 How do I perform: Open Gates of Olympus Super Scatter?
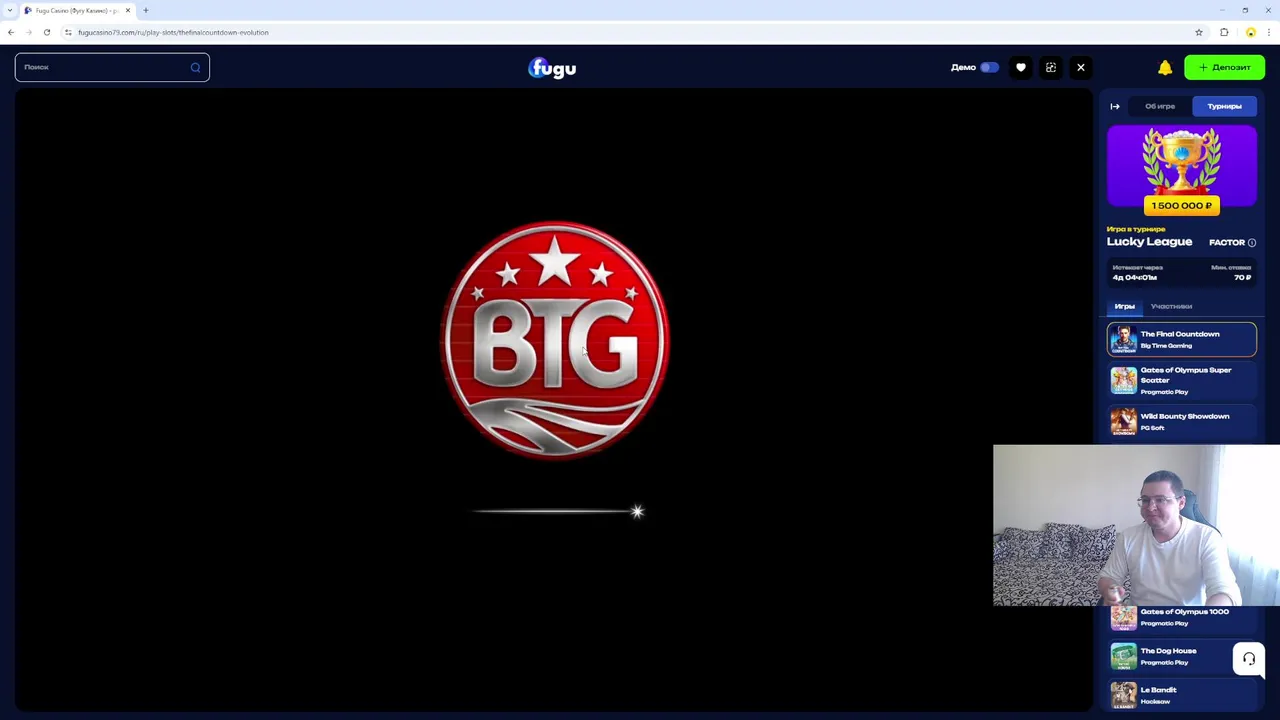[x=1182, y=380]
